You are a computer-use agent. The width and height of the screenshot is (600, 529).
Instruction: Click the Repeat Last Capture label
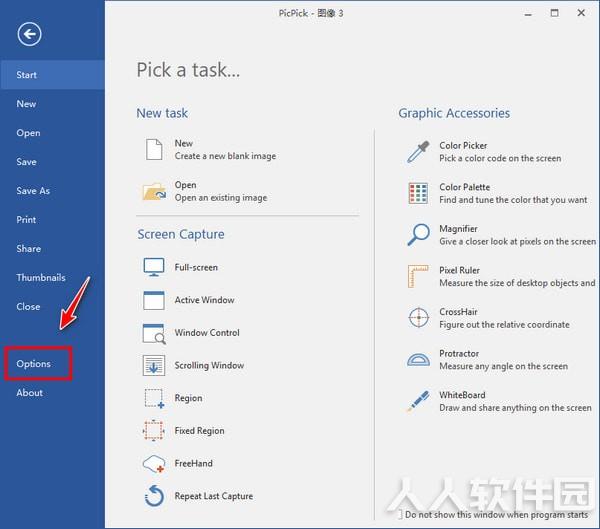coord(214,496)
